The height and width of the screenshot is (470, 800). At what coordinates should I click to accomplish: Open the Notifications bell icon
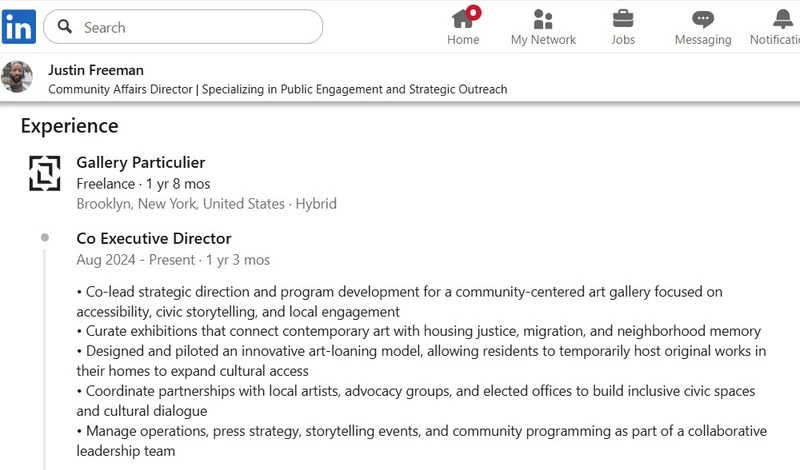point(782,19)
